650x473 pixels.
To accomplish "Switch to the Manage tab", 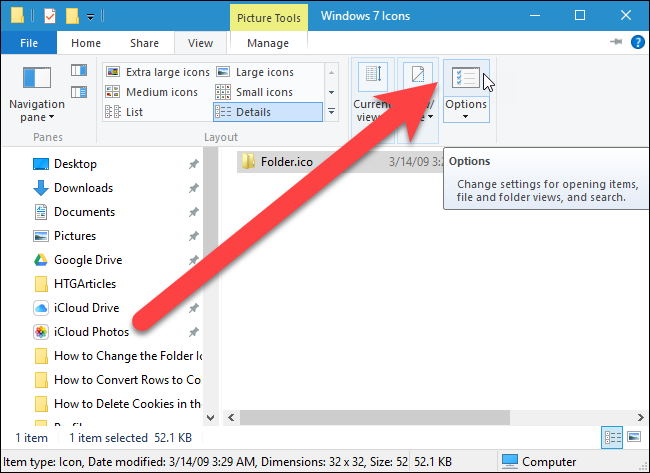I will 268,43.
